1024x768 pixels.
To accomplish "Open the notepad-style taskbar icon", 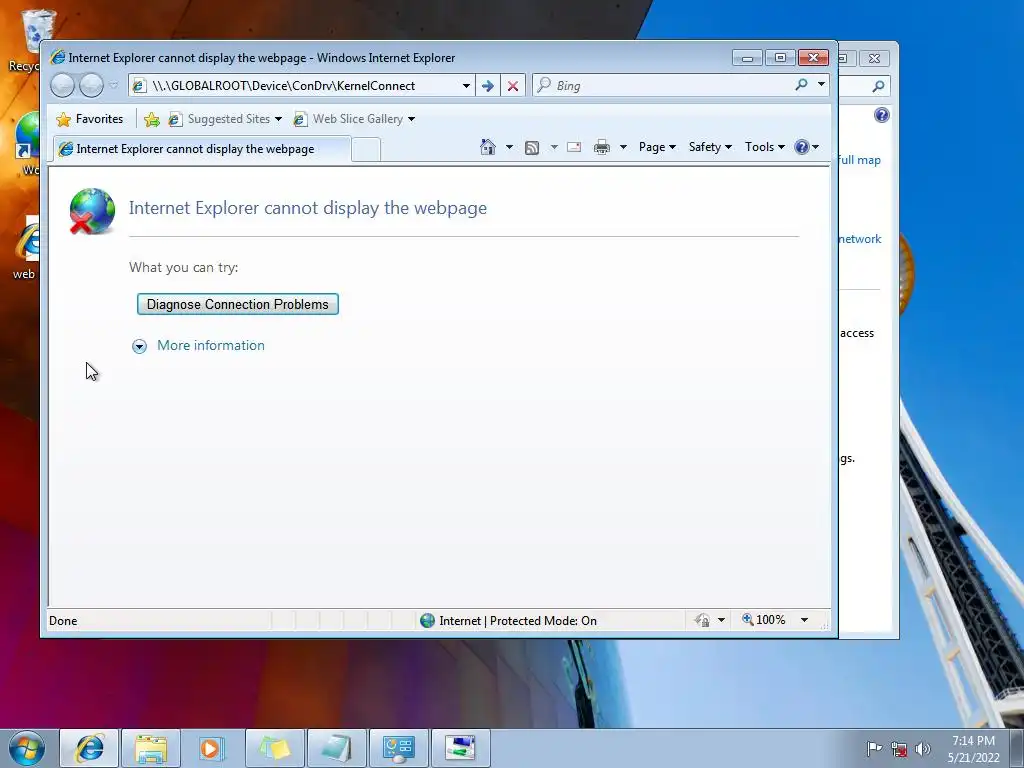I will pyautogui.click(x=337, y=748).
